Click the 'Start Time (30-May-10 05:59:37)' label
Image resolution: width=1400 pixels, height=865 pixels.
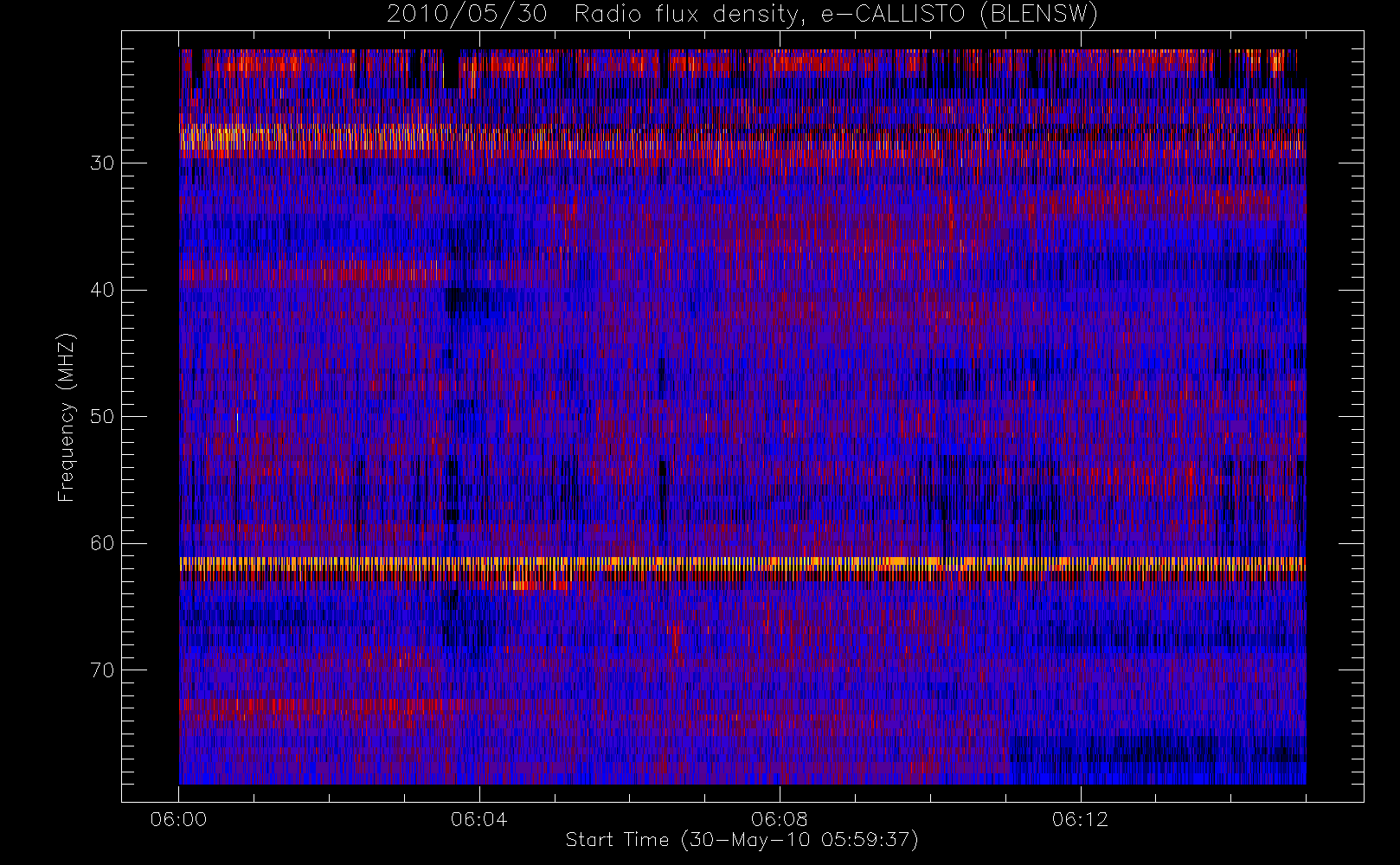coord(742,840)
